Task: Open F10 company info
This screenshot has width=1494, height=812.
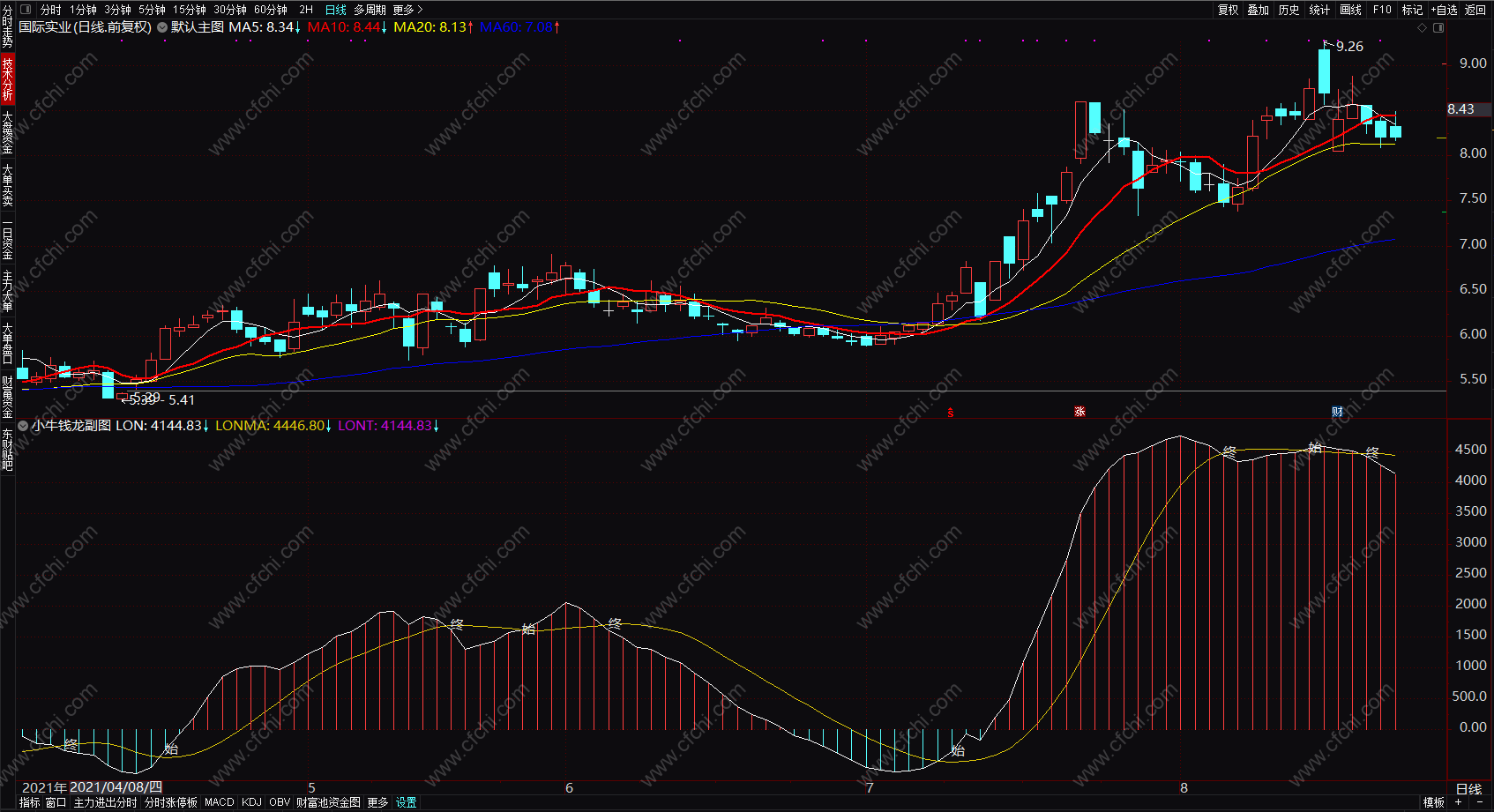Action: tap(1382, 10)
